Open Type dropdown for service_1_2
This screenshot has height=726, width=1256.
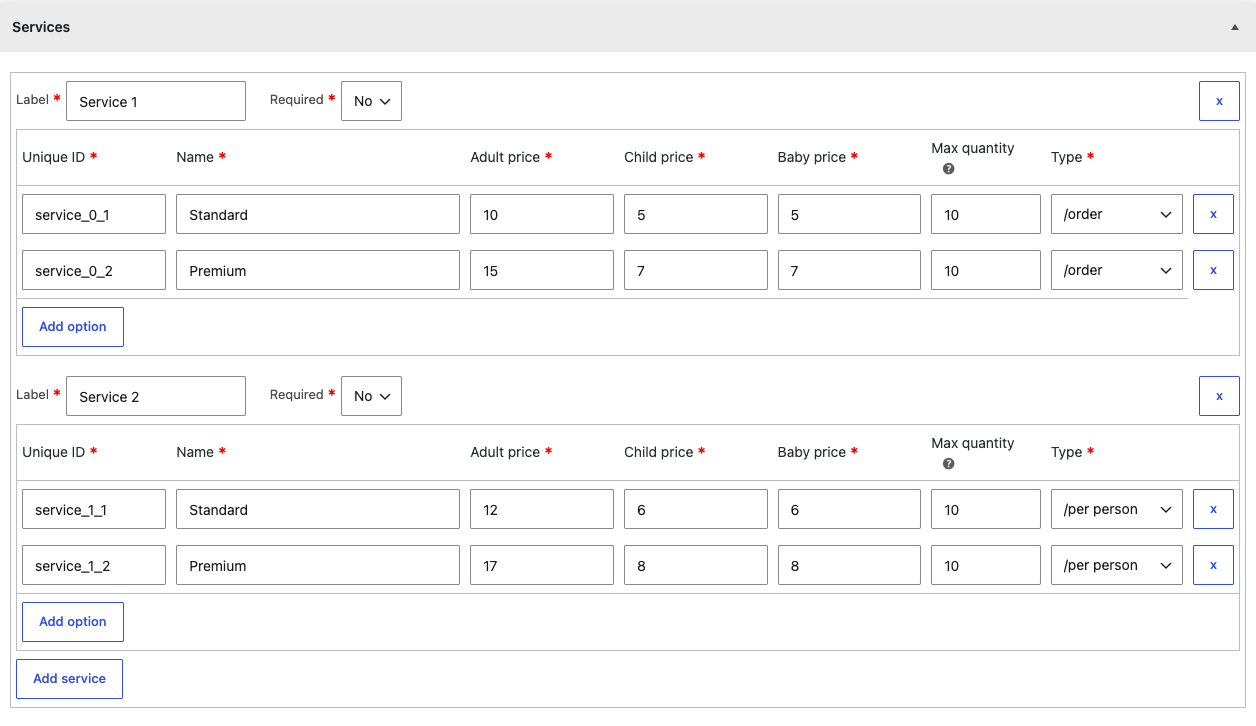point(1117,565)
